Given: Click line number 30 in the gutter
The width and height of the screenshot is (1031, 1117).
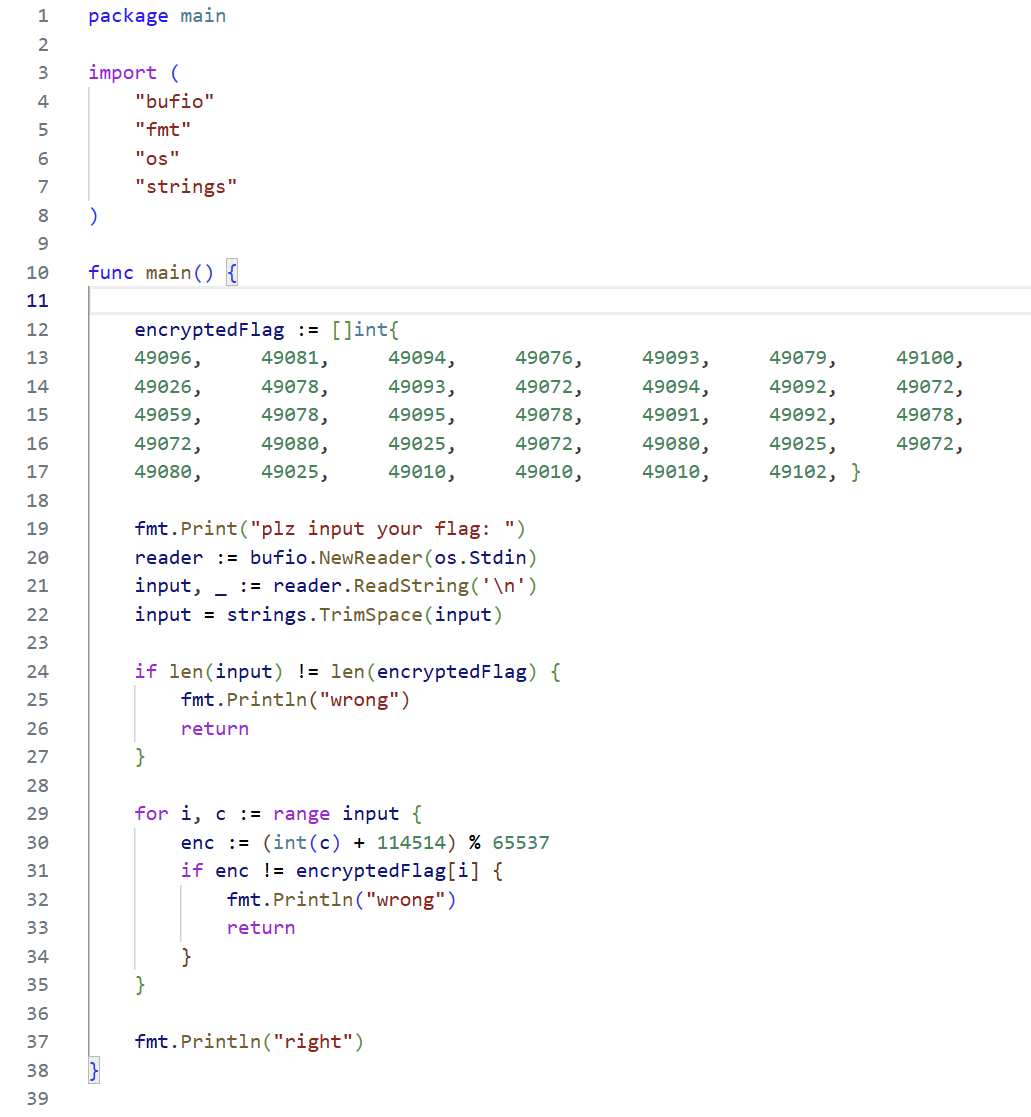Looking at the screenshot, I should point(38,842).
